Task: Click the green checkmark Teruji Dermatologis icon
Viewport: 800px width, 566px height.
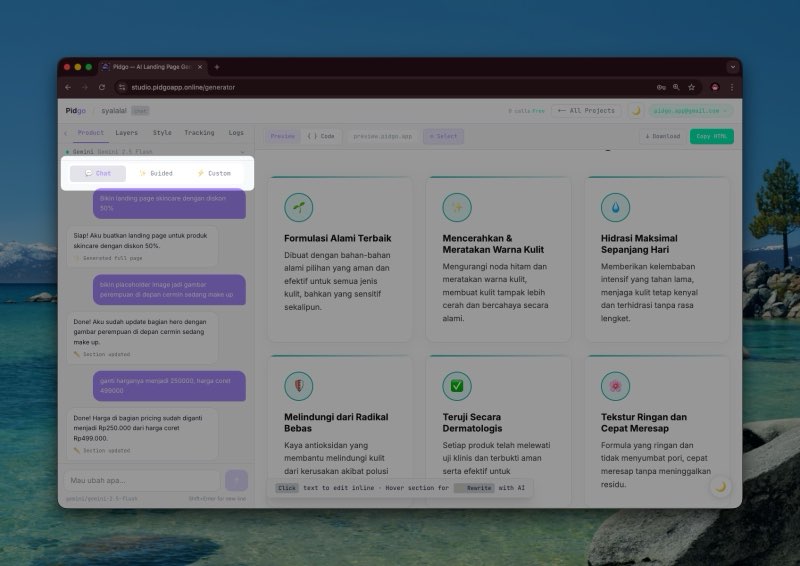Action: (x=456, y=385)
